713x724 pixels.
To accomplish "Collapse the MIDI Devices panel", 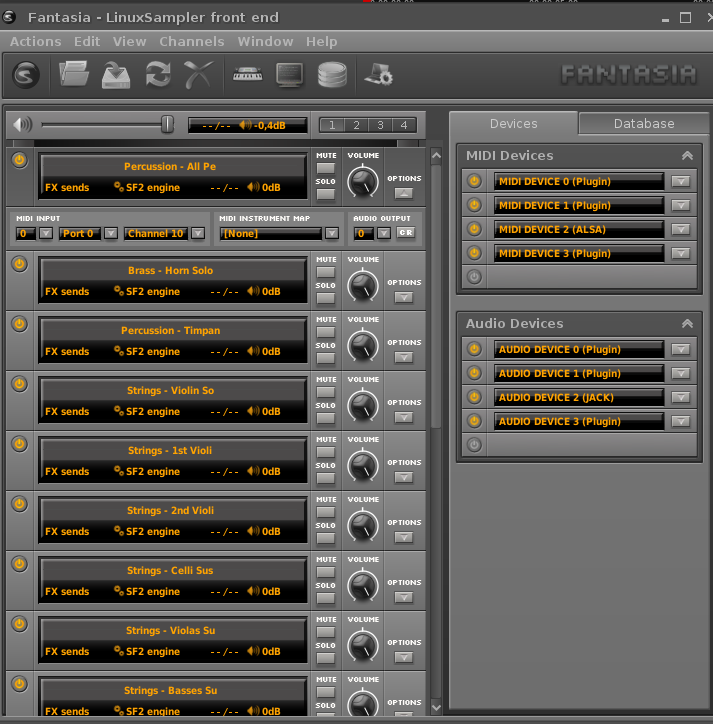I will pos(687,156).
